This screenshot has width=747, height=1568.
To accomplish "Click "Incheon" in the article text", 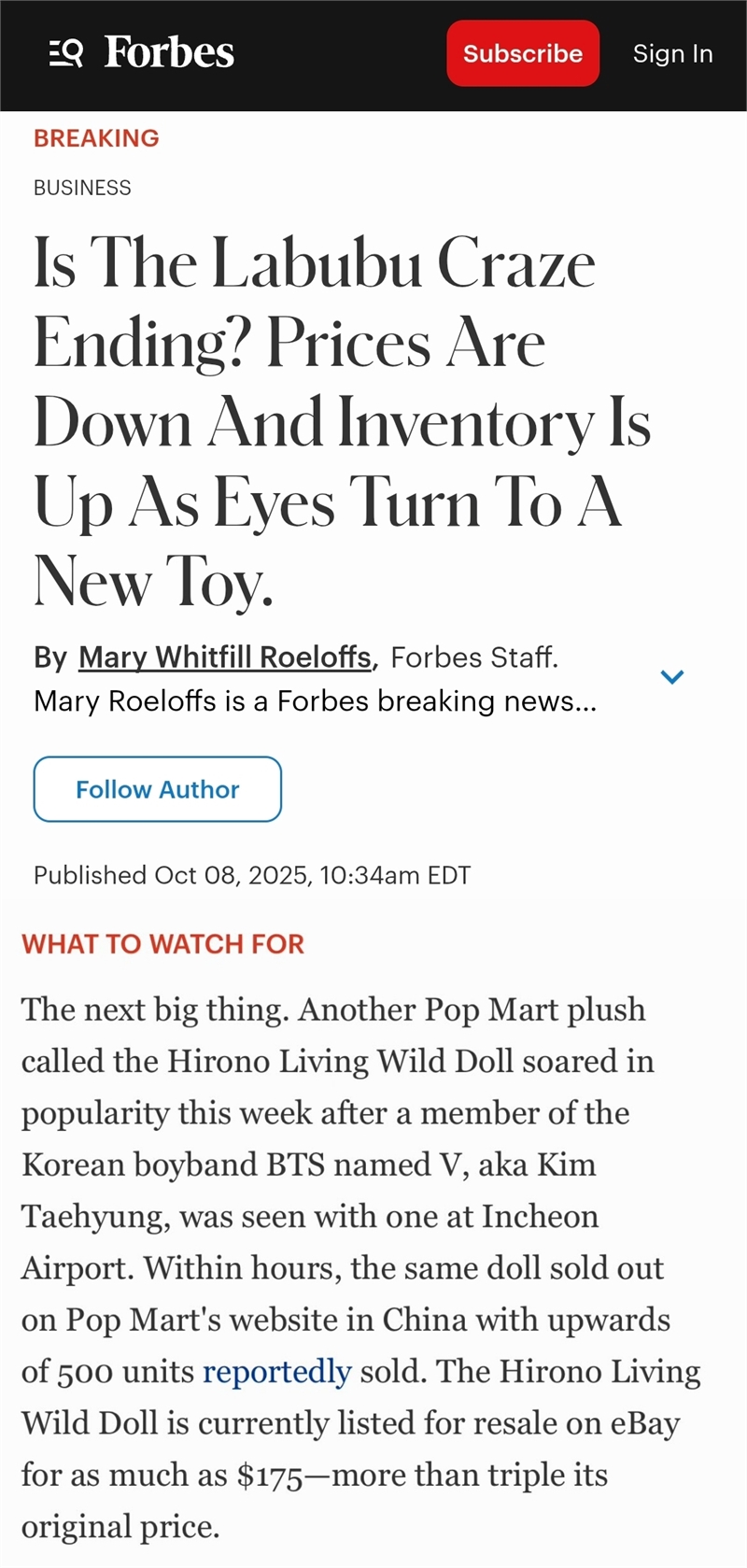I will coord(540,1216).
